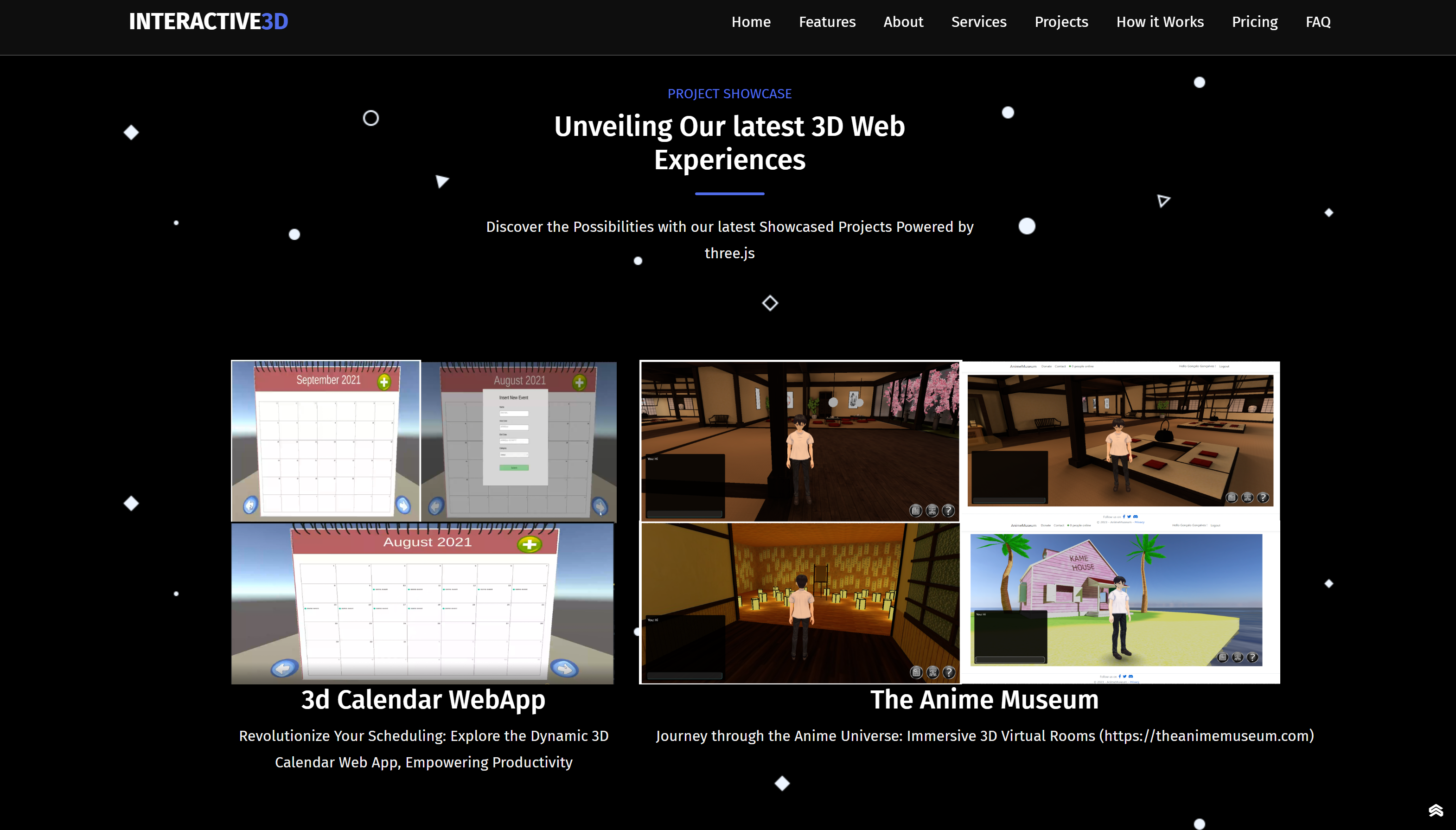Click the green plus on the Insert New Event calendar
The height and width of the screenshot is (830, 1456).
click(x=579, y=382)
